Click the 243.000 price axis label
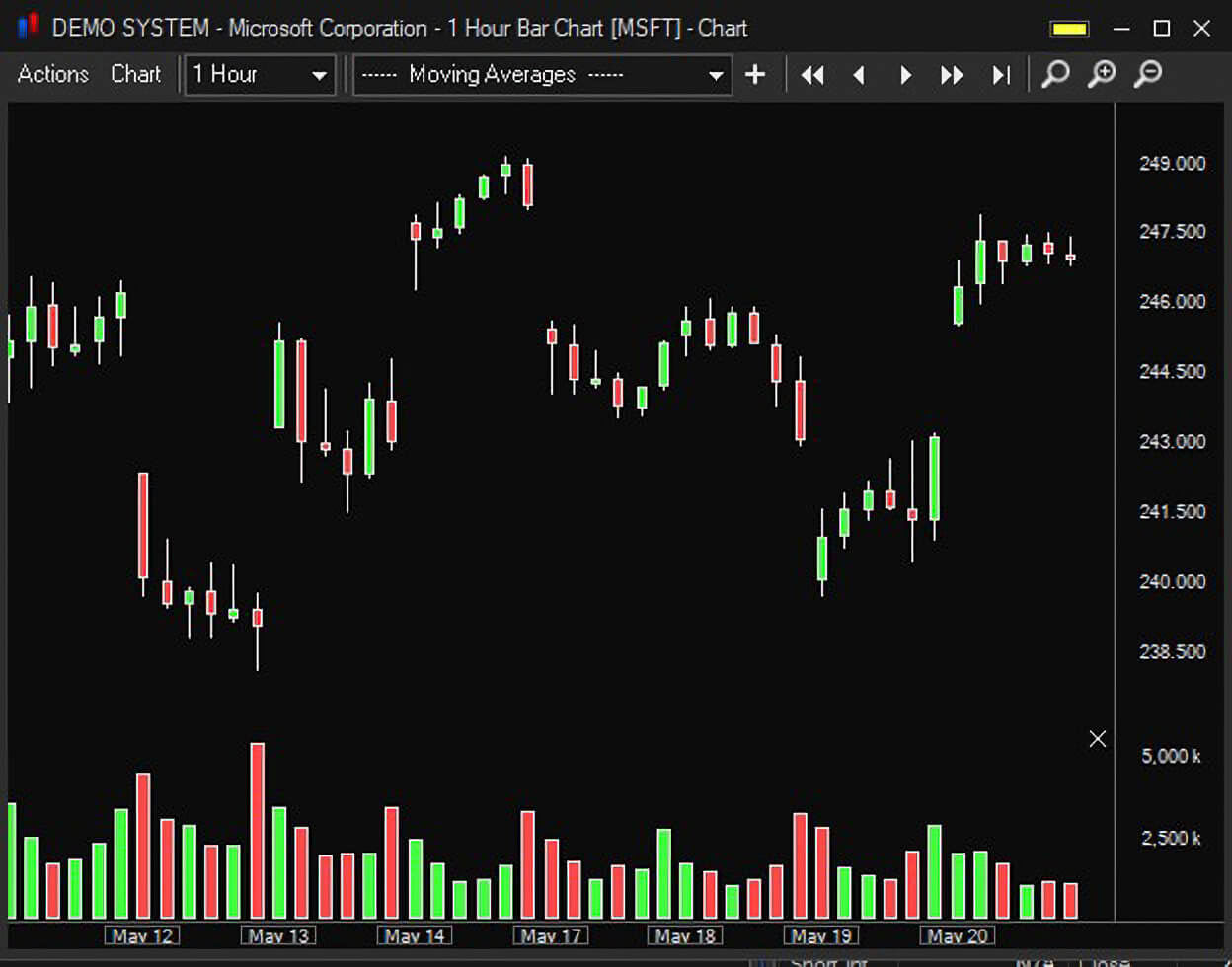Image resolution: width=1232 pixels, height=967 pixels. click(1172, 441)
